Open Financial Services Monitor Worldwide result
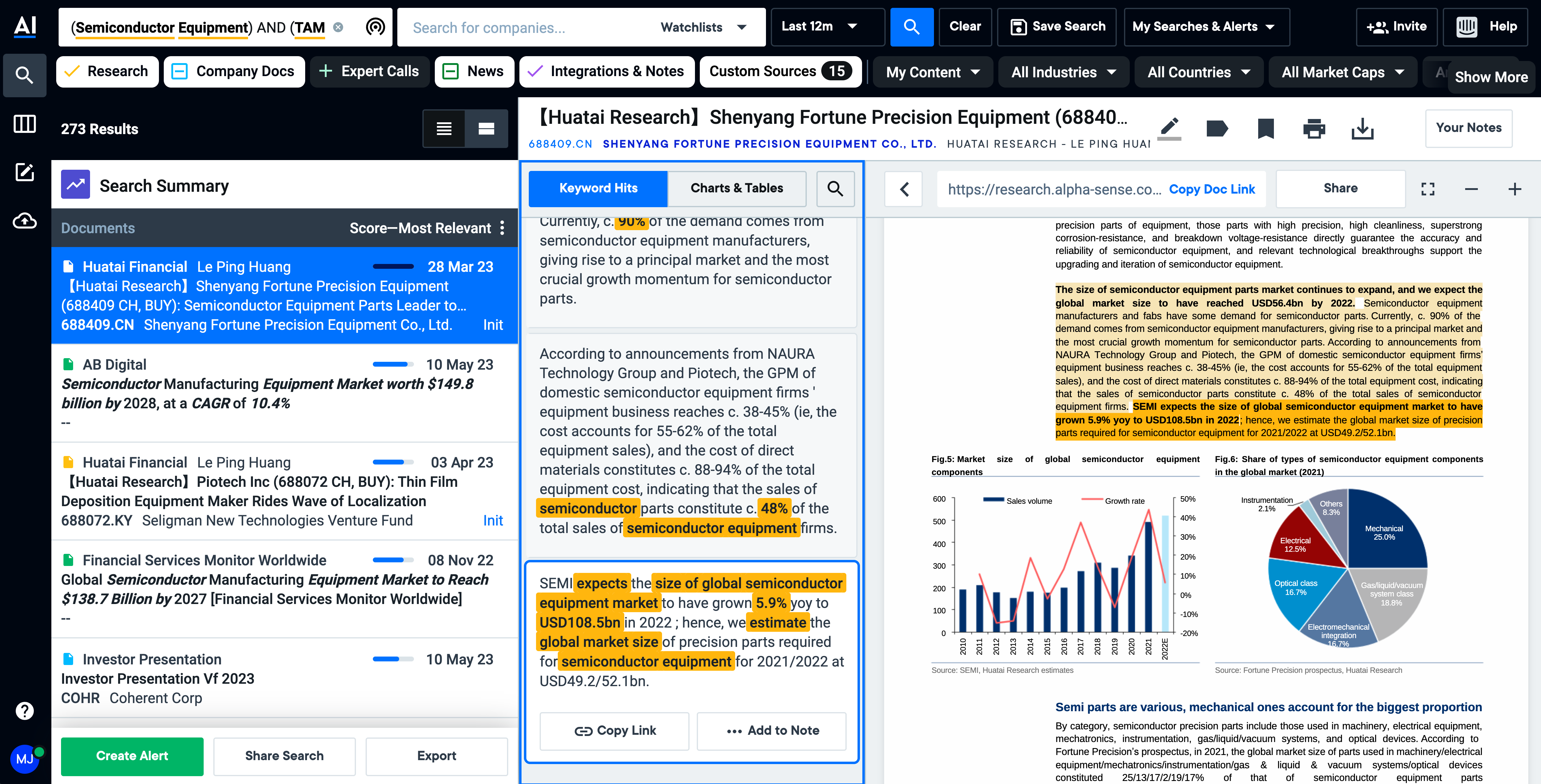 [285, 589]
